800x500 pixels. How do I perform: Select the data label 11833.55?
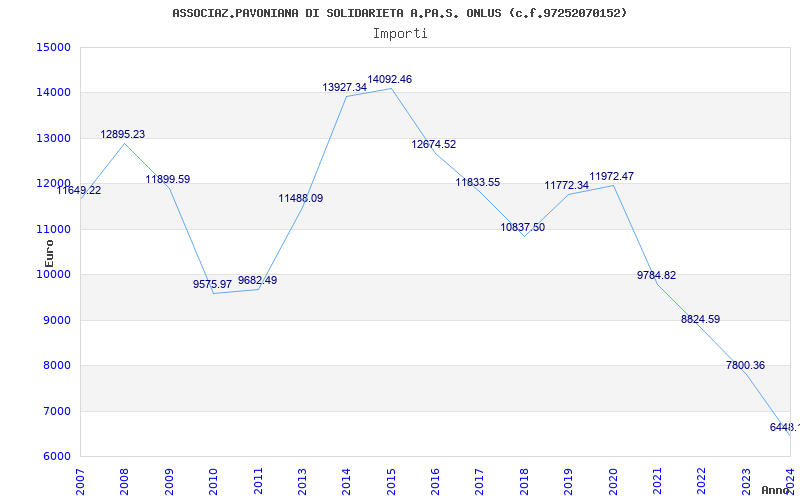pyautogui.click(x=478, y=182)
